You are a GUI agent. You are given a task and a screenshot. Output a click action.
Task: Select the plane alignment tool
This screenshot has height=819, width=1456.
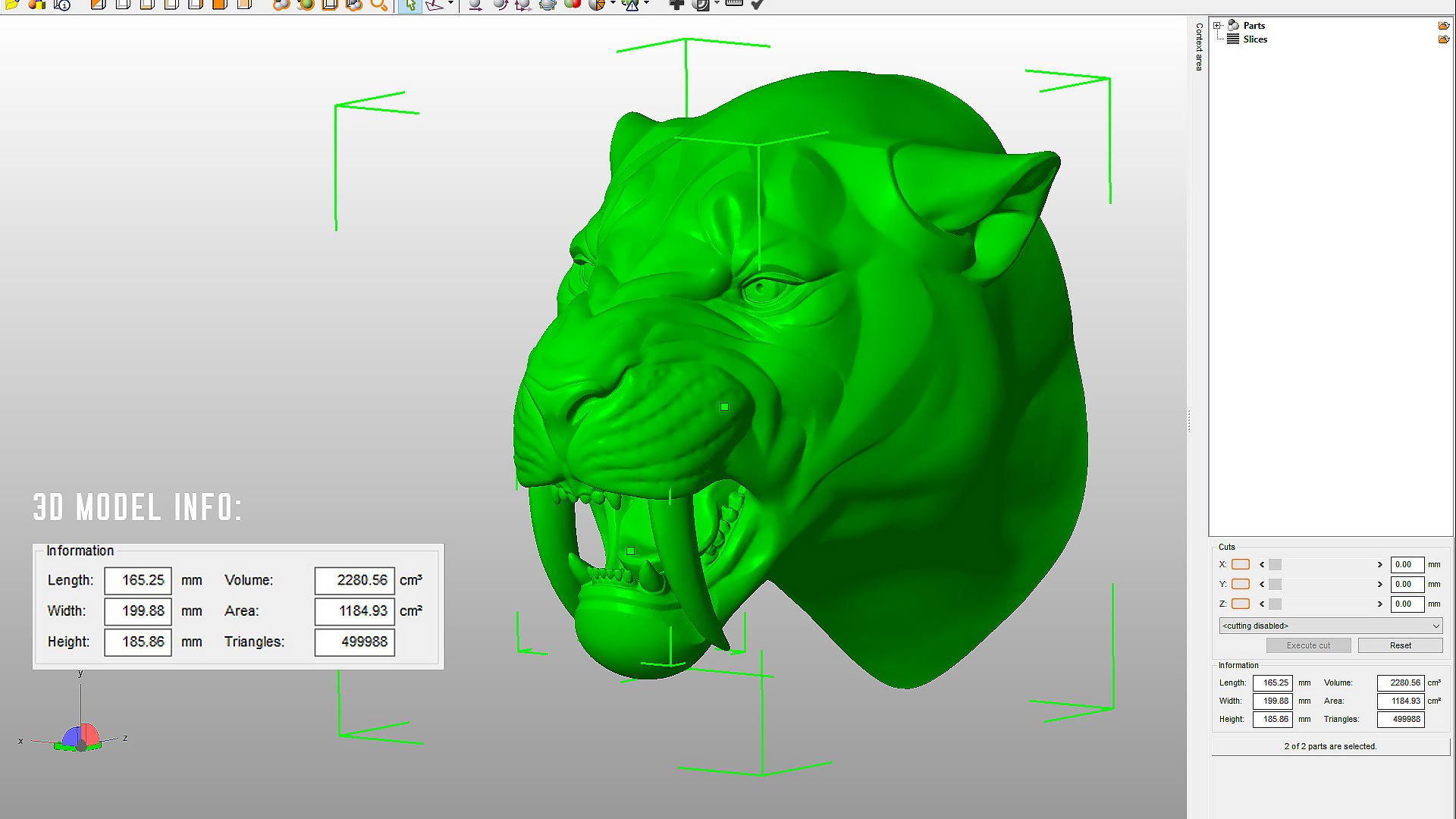pyautogui.click(x=435, y=5)
